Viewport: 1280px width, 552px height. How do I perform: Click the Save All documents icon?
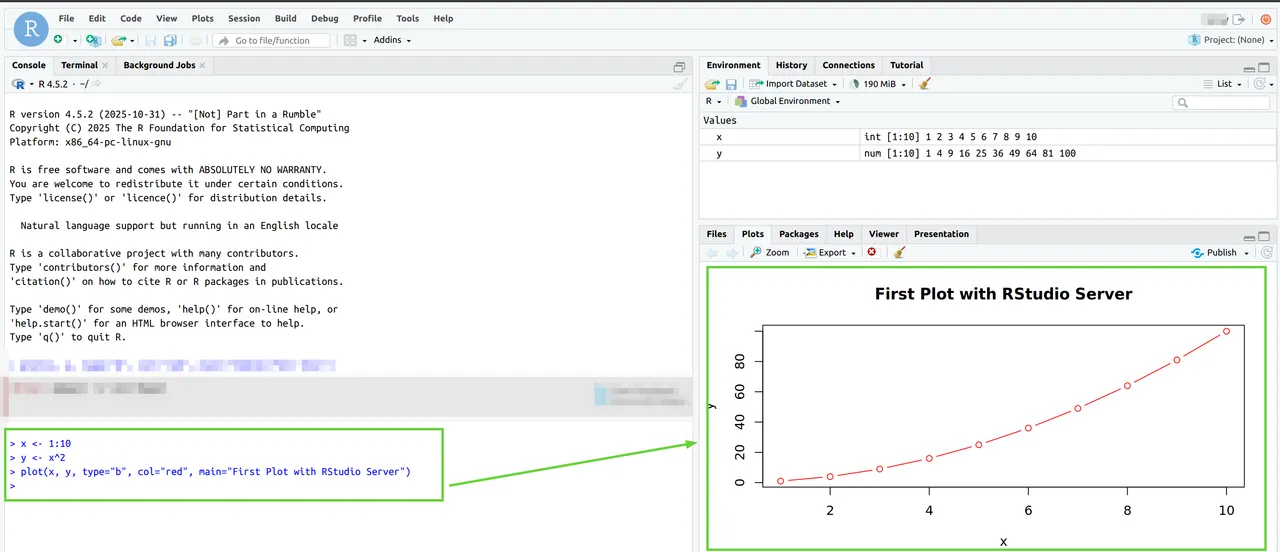pos(170,40)
